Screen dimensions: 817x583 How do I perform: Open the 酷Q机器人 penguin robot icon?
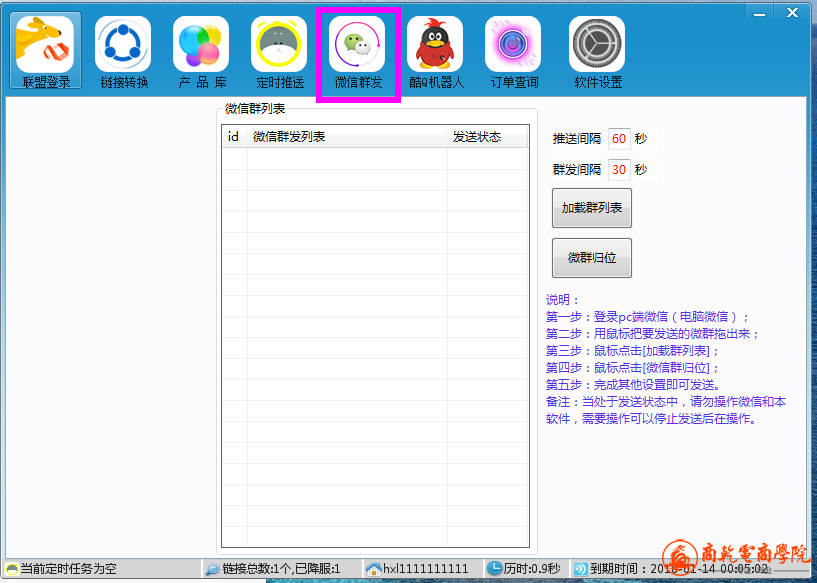tap(435, 51)
